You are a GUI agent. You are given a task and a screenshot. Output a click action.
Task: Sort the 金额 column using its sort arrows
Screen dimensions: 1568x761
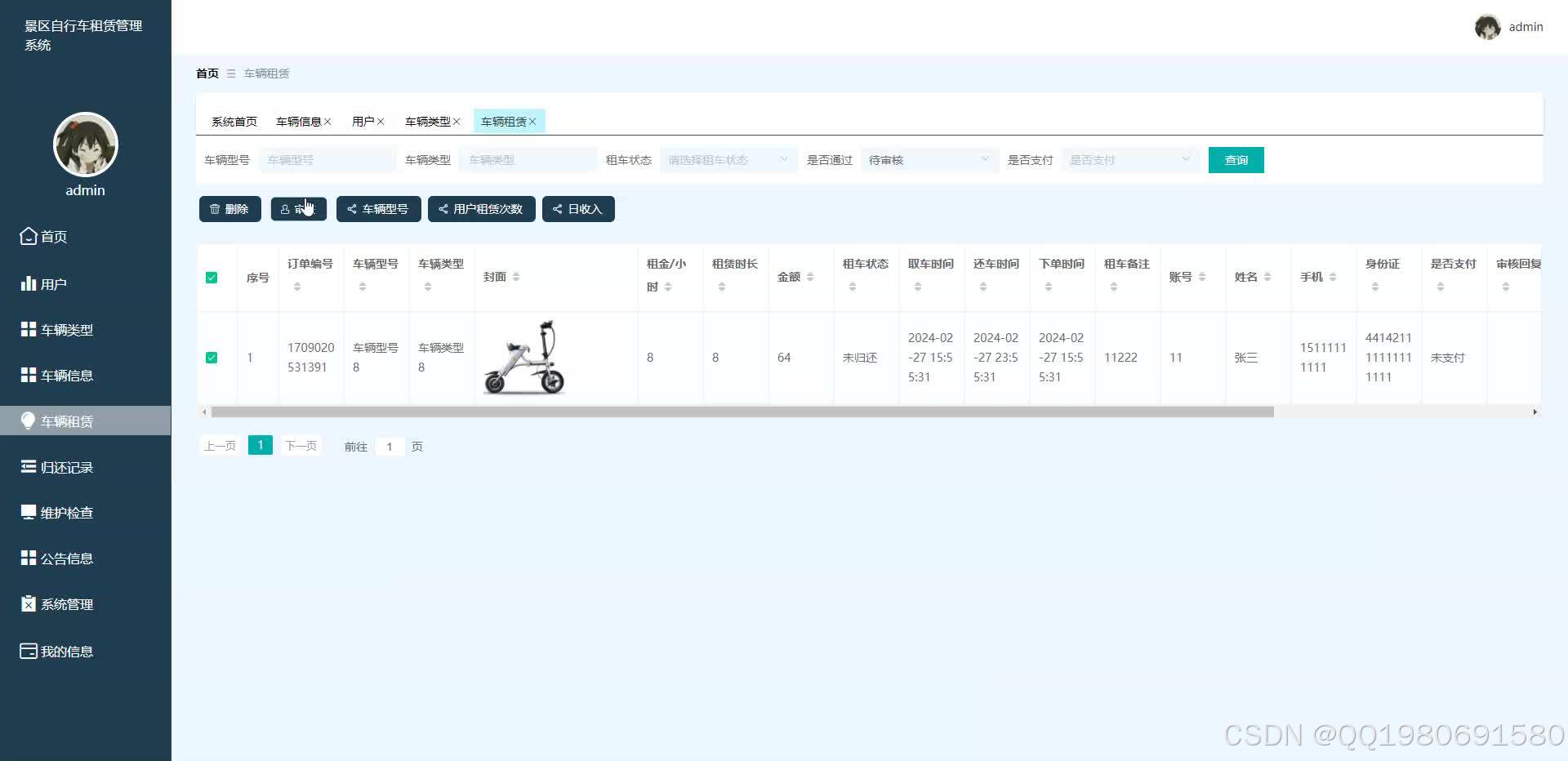click(809, 277)
